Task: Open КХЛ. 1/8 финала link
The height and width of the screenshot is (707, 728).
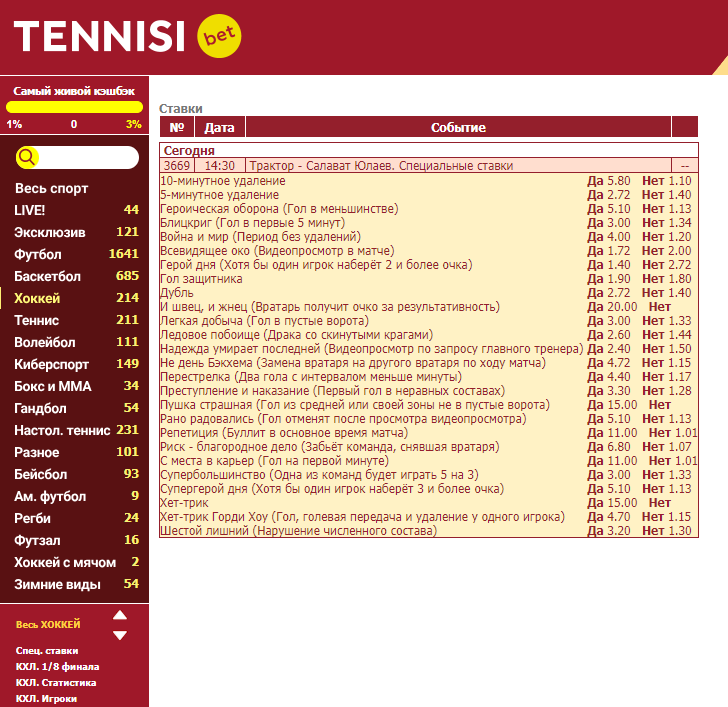Action: [57, 667]
